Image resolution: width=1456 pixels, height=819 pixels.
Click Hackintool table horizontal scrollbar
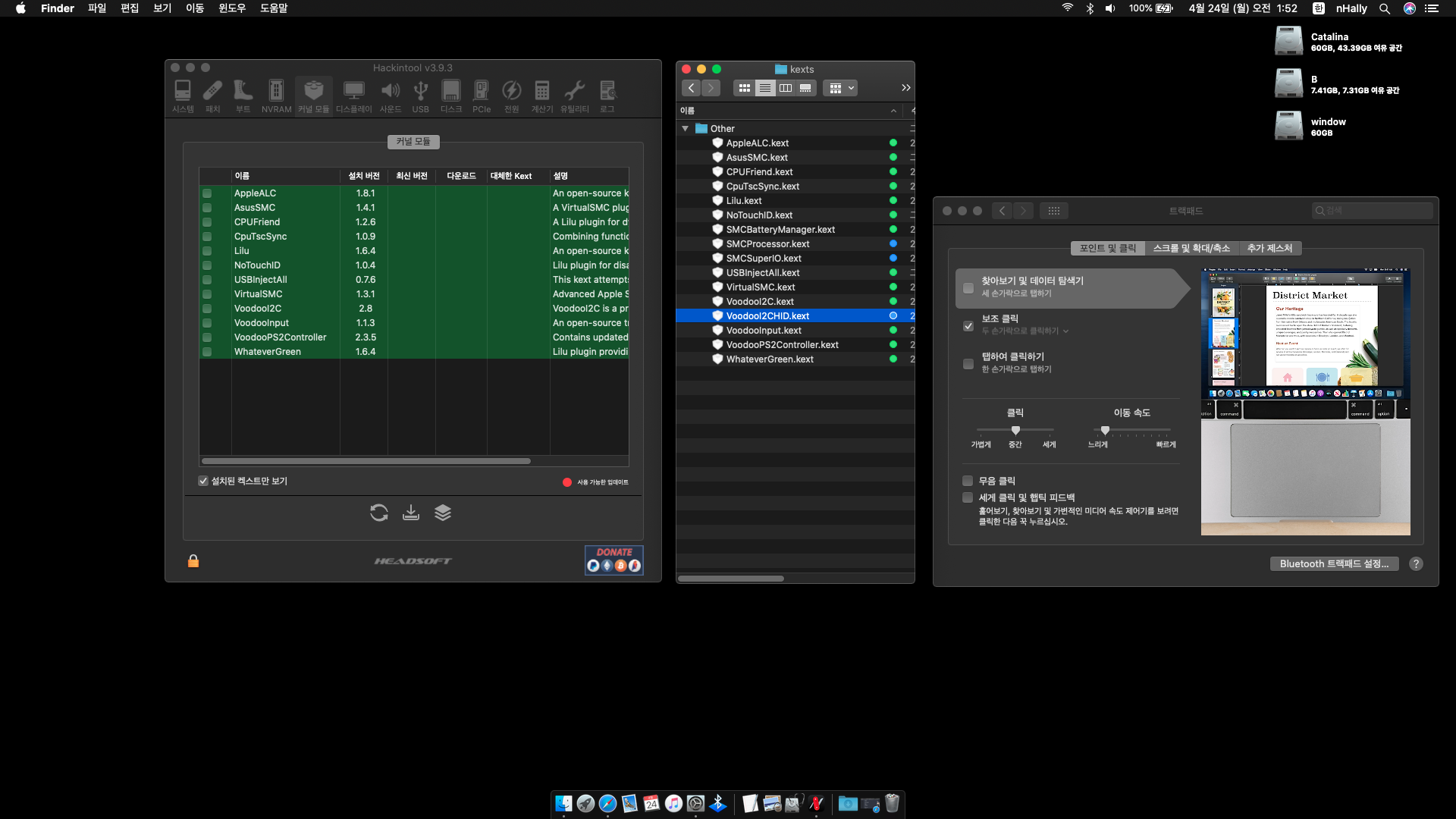coord(366,461)
